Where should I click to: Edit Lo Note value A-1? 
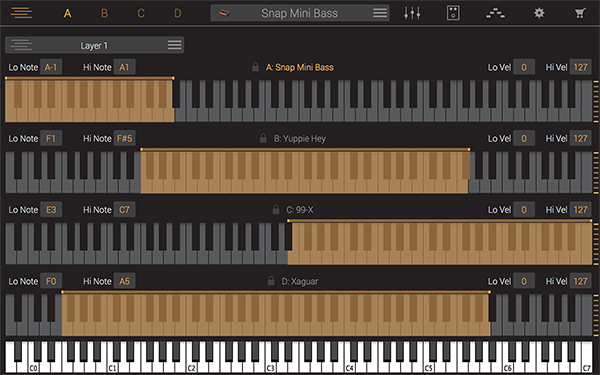coord(51,67)
